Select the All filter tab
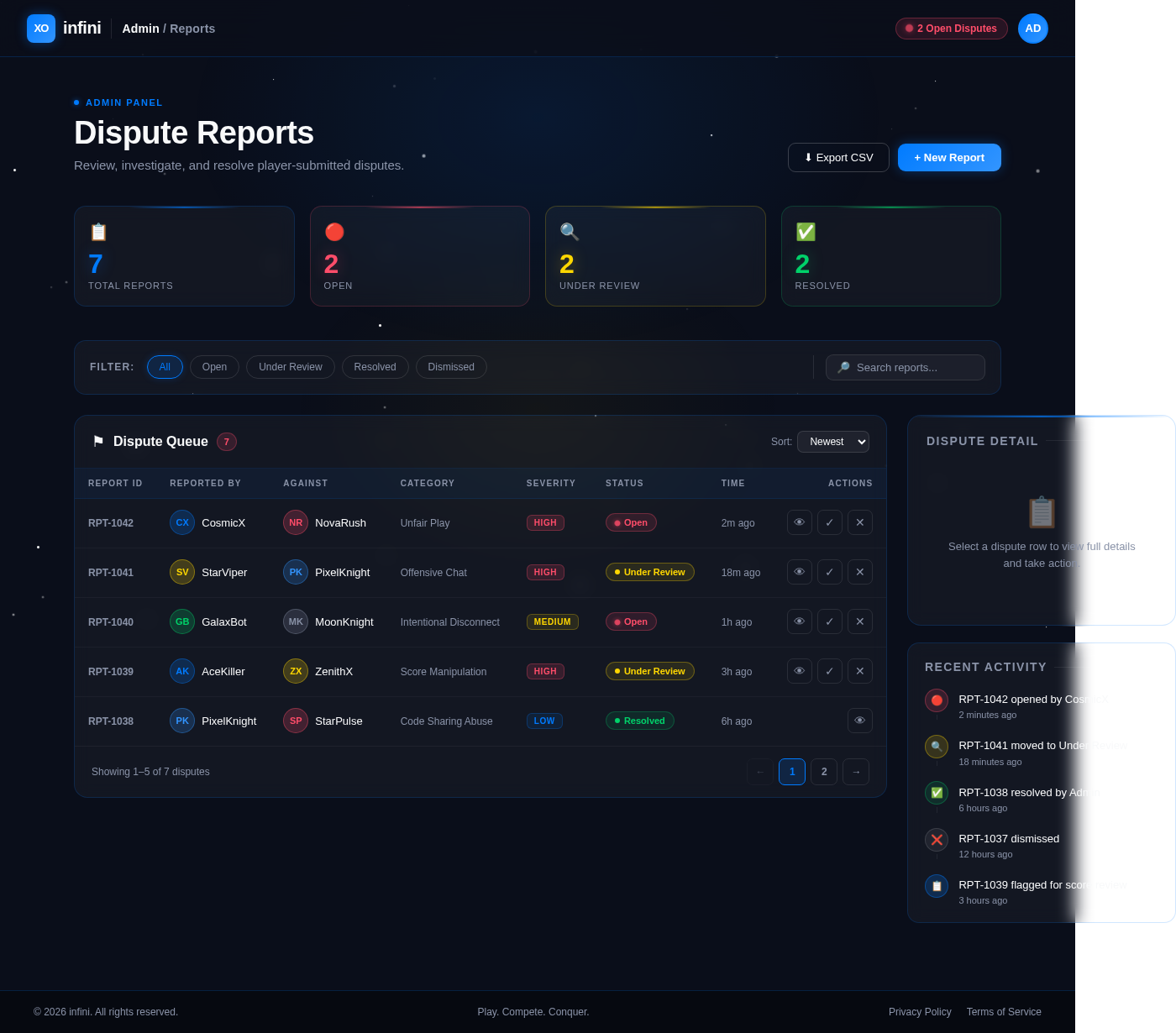The width and height of the screenshot is (1176, 1033). [165, 367]
